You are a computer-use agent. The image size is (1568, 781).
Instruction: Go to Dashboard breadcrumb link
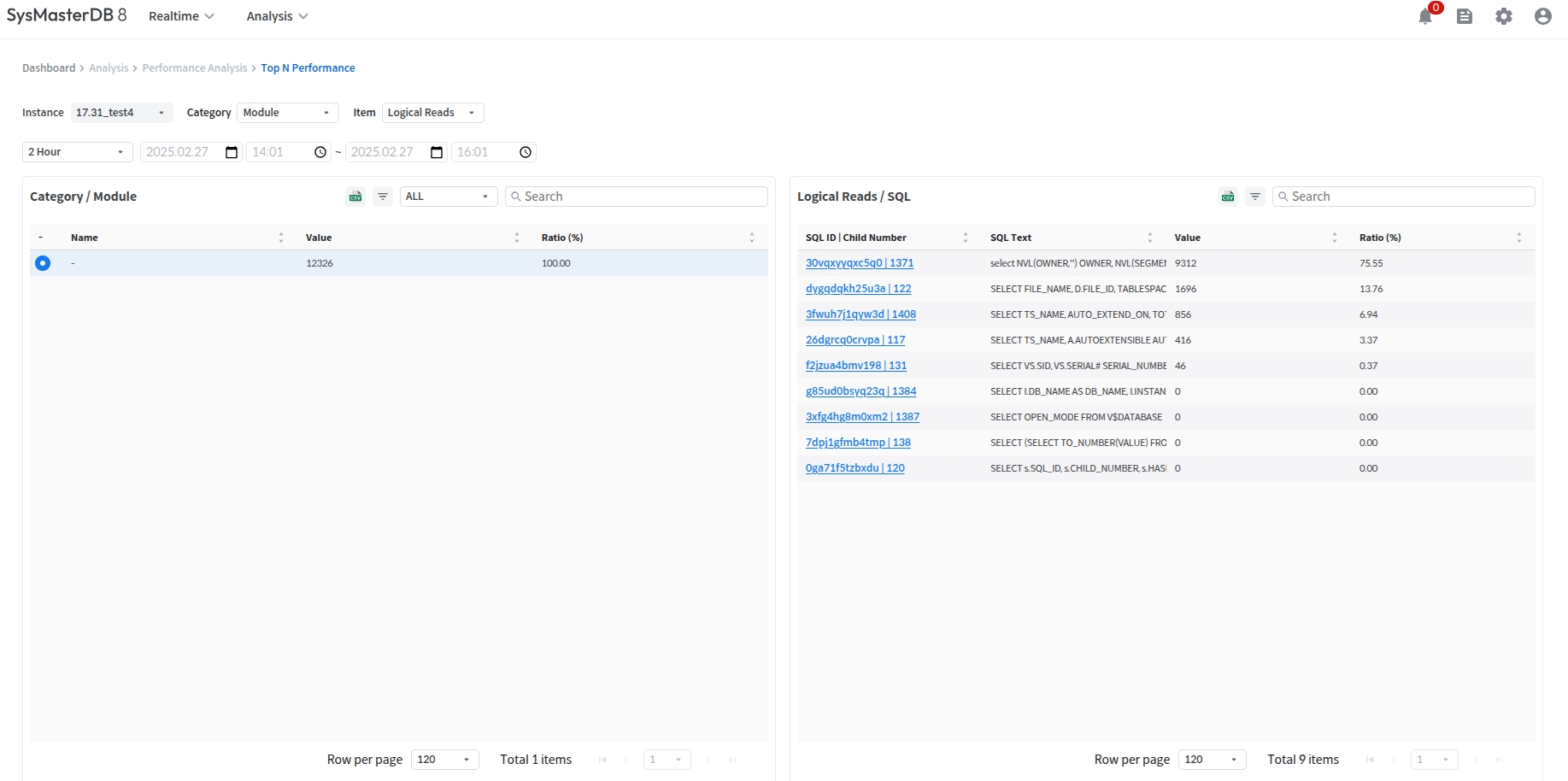tap(49, 68)
